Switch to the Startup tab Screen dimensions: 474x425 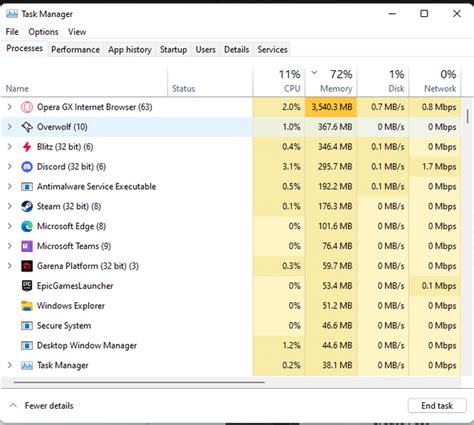(173, 50)
